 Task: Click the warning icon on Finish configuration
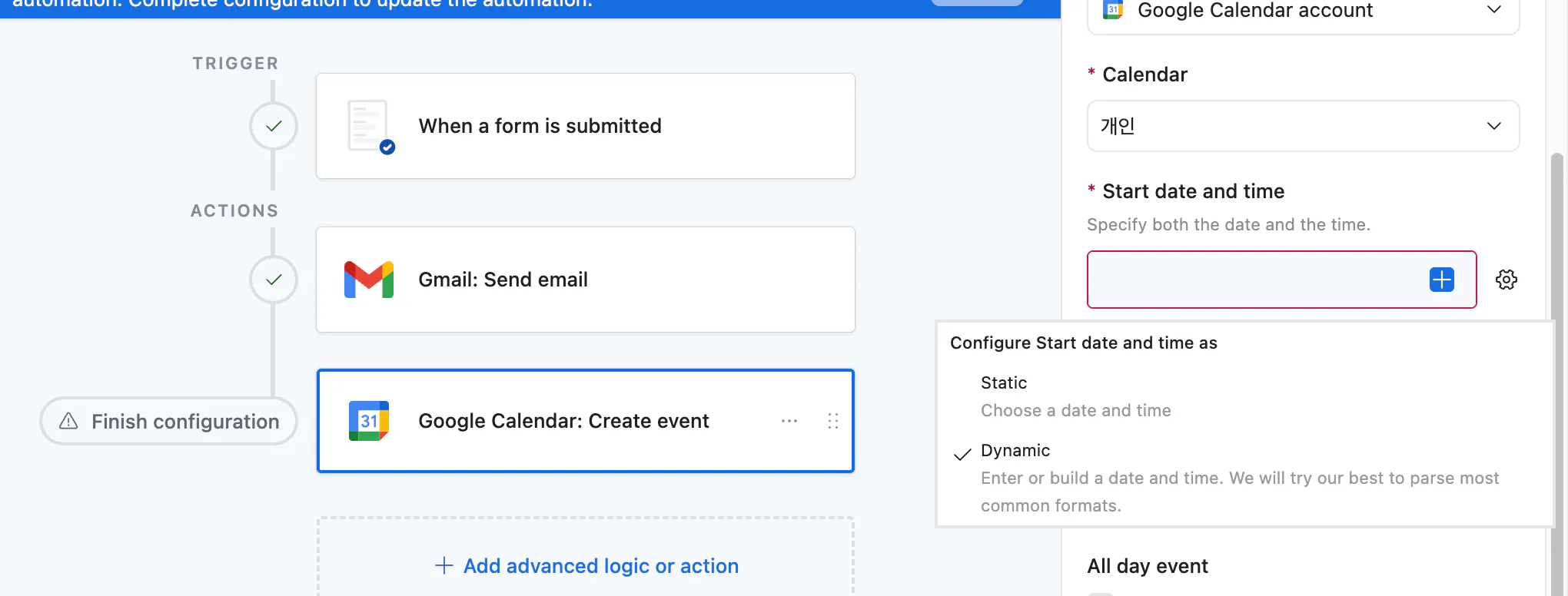(69, 421)
